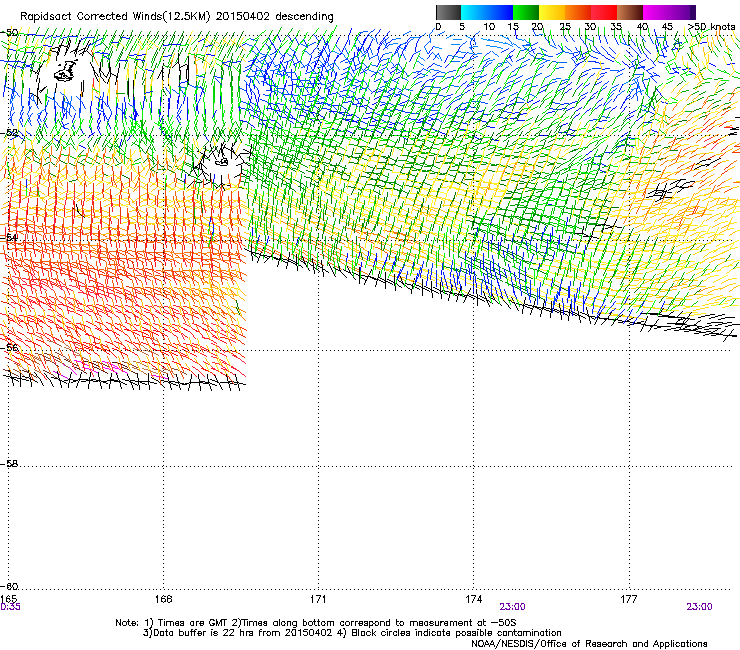Click the black island outline below -50
This screenshot has height=650, width=740.
point(65,71)
